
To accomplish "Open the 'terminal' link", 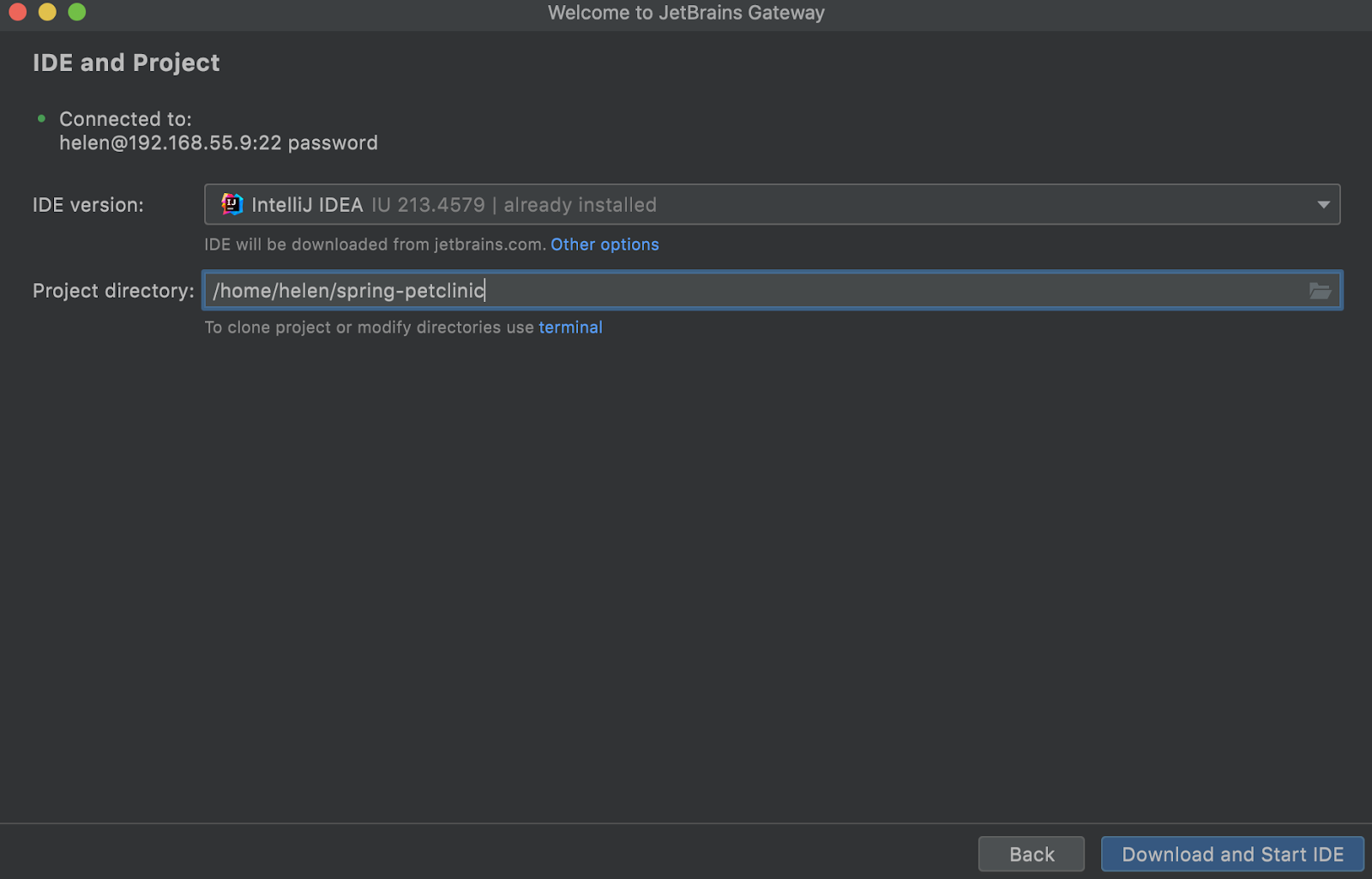I will (570, 328).
